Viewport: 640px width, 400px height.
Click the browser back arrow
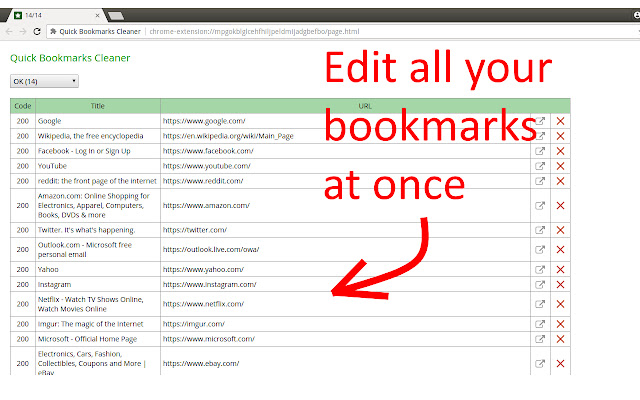click(13, 33)
